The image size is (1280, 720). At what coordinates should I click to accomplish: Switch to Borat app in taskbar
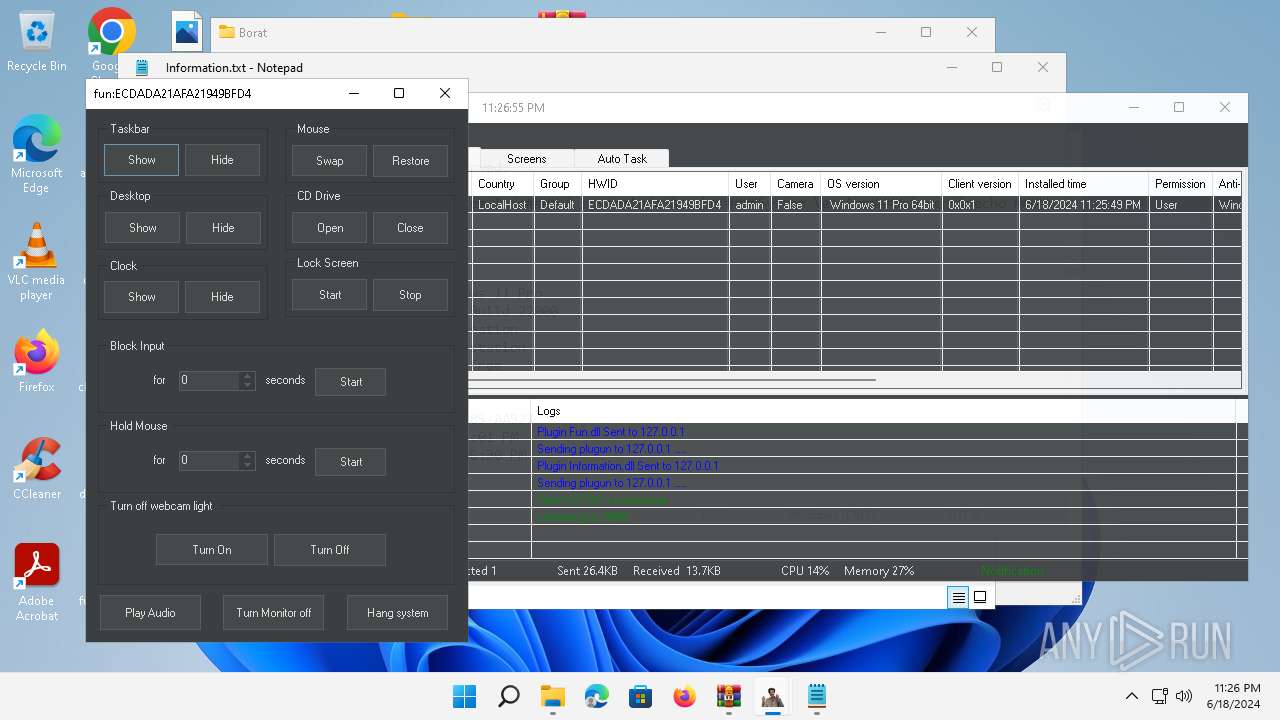pos(772,696)
